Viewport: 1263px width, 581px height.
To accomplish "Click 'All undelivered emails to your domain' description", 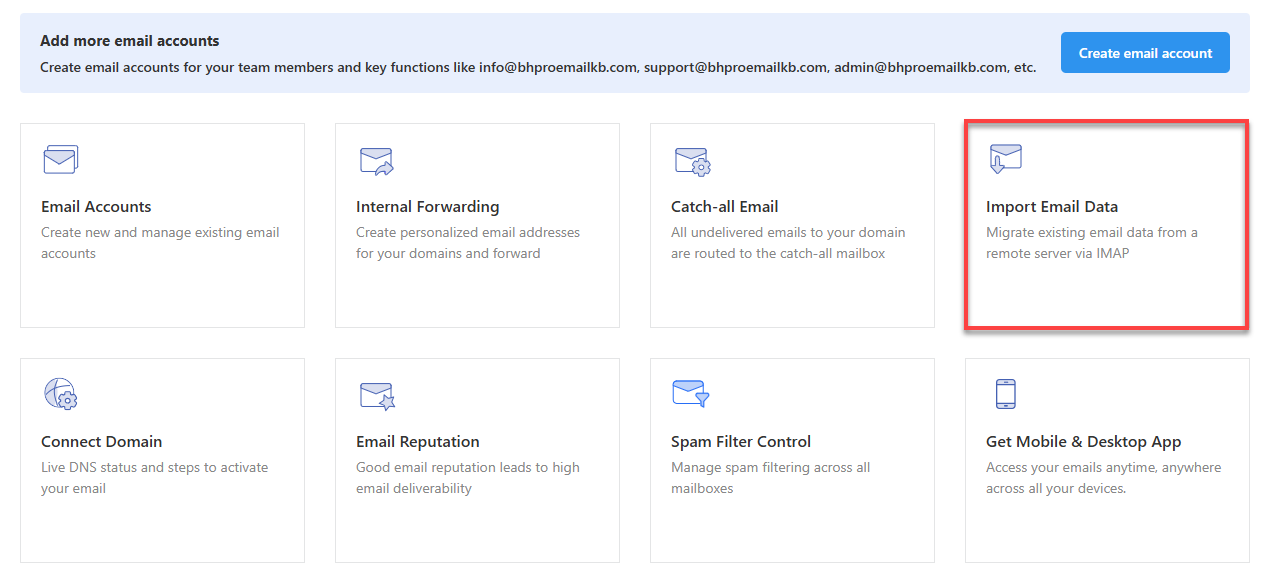I will click(x=788, y=243).
